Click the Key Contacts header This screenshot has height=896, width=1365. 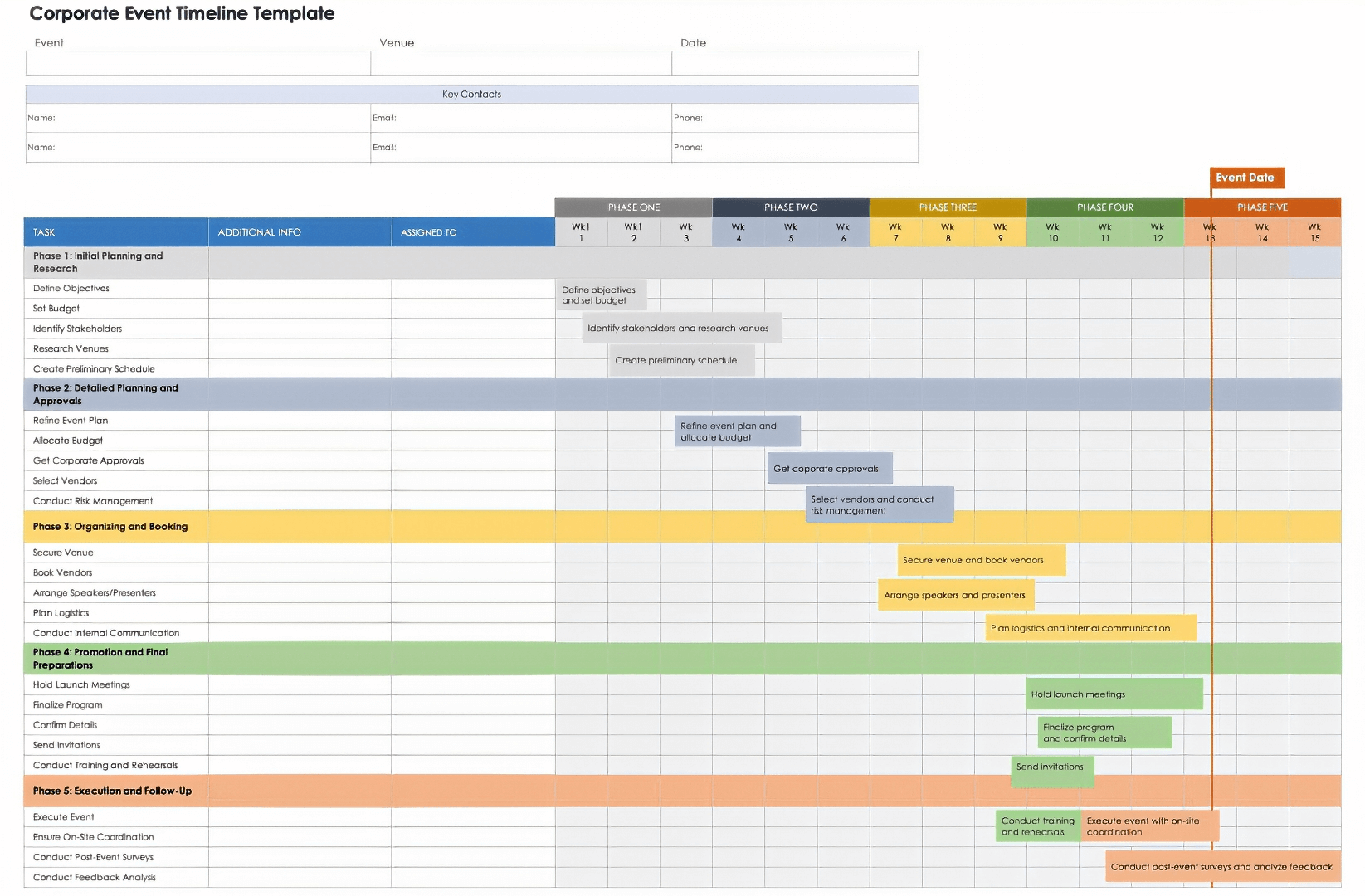tap(472, 95)
